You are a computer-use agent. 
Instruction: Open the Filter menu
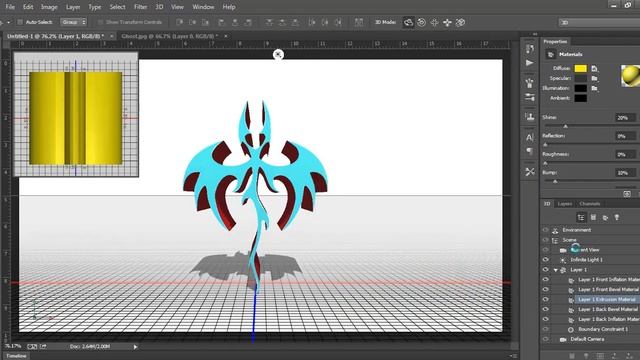coord(140,7)
